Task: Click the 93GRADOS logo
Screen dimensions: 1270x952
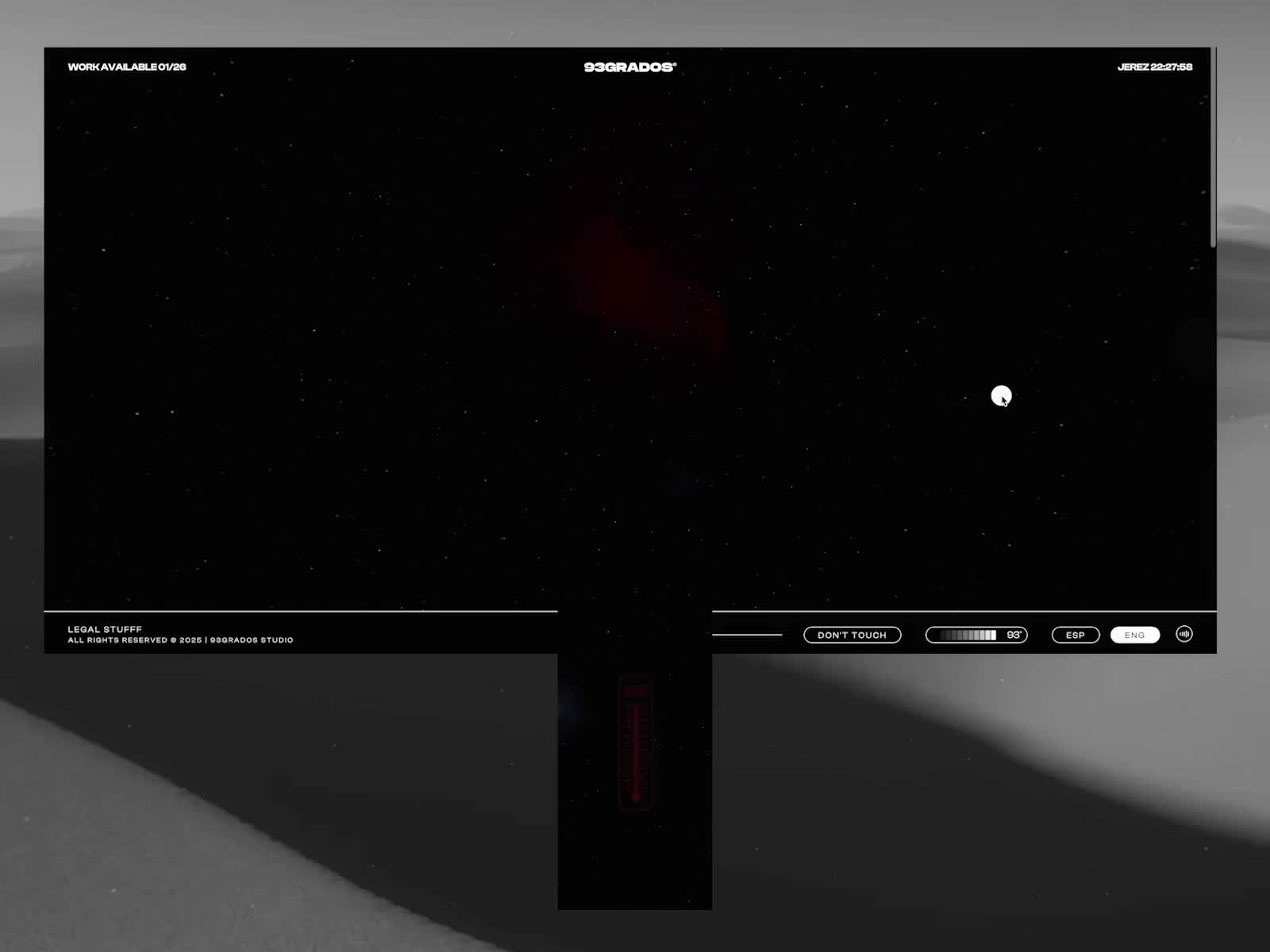Action: [x=629, y=67]
